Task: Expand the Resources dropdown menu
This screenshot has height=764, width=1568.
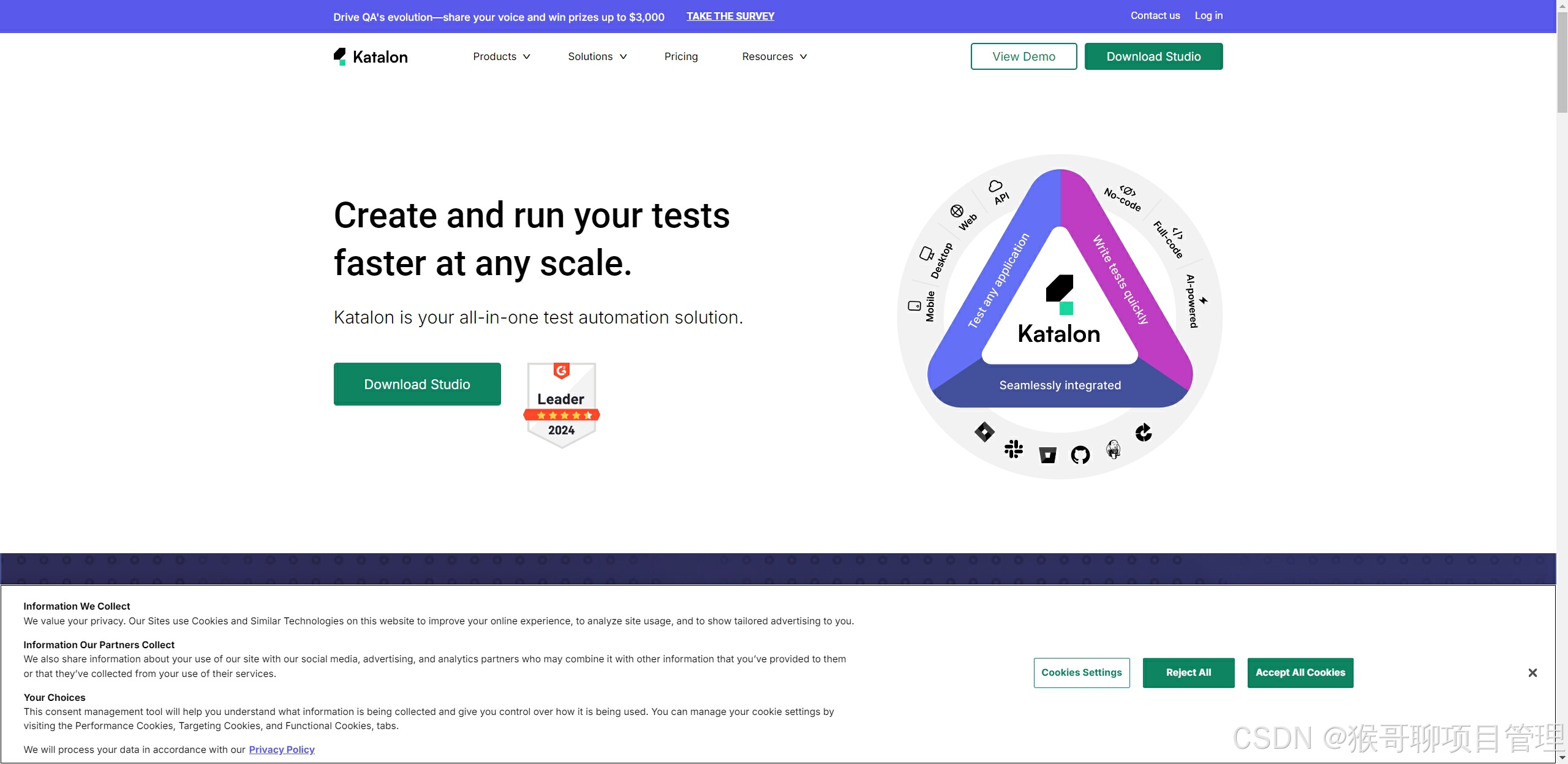Action: (x=774, y=56)
